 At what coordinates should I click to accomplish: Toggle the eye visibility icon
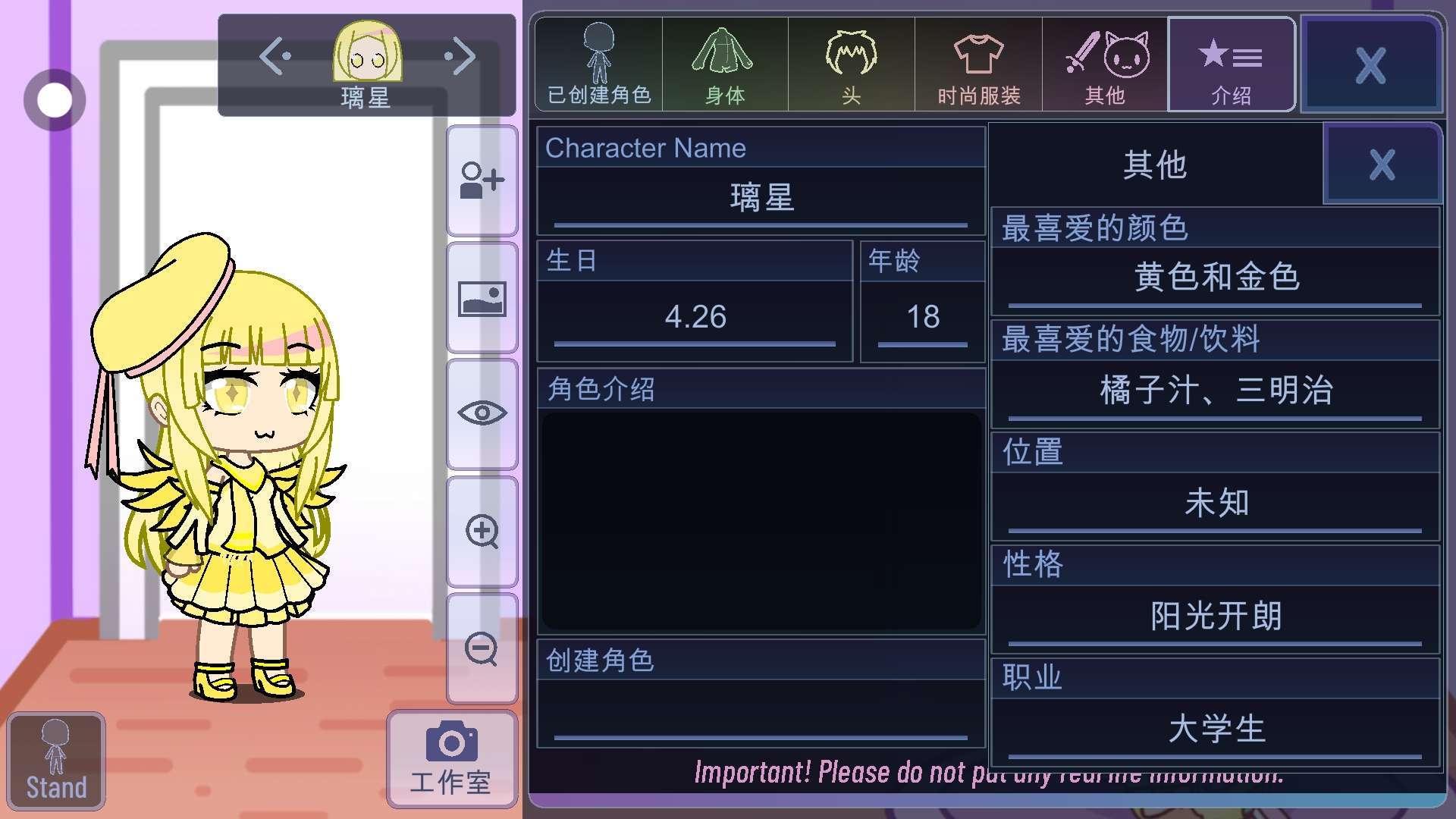click(482, 413)
